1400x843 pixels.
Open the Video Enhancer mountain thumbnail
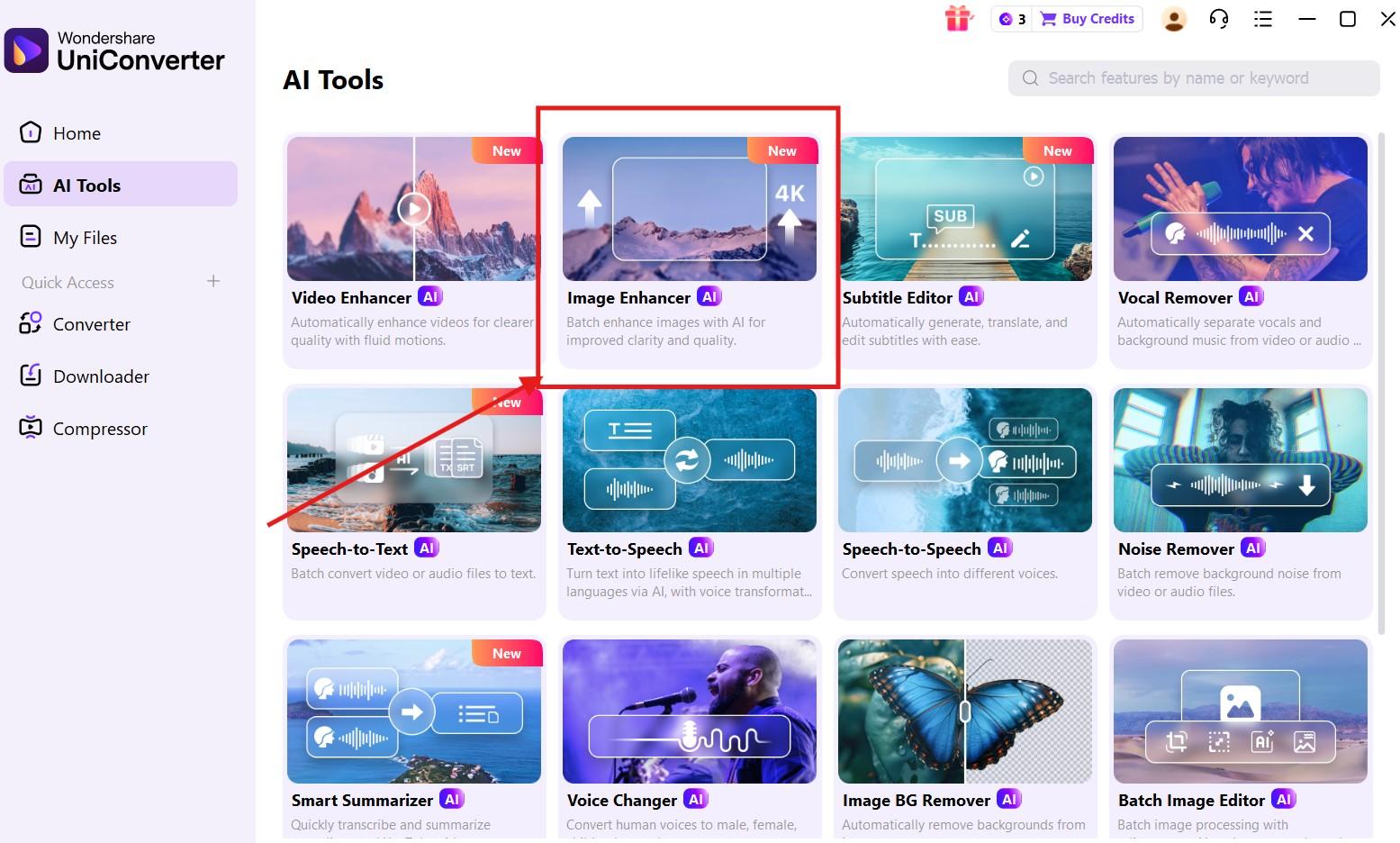point(414,209)
